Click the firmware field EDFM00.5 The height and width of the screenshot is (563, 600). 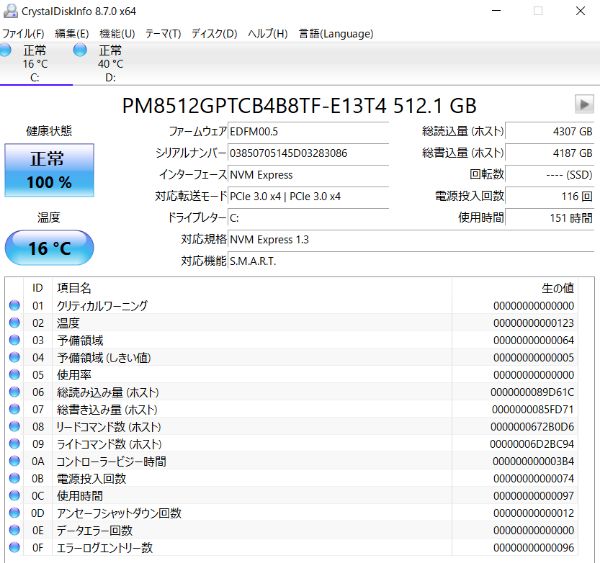click(x=308, y=132)
